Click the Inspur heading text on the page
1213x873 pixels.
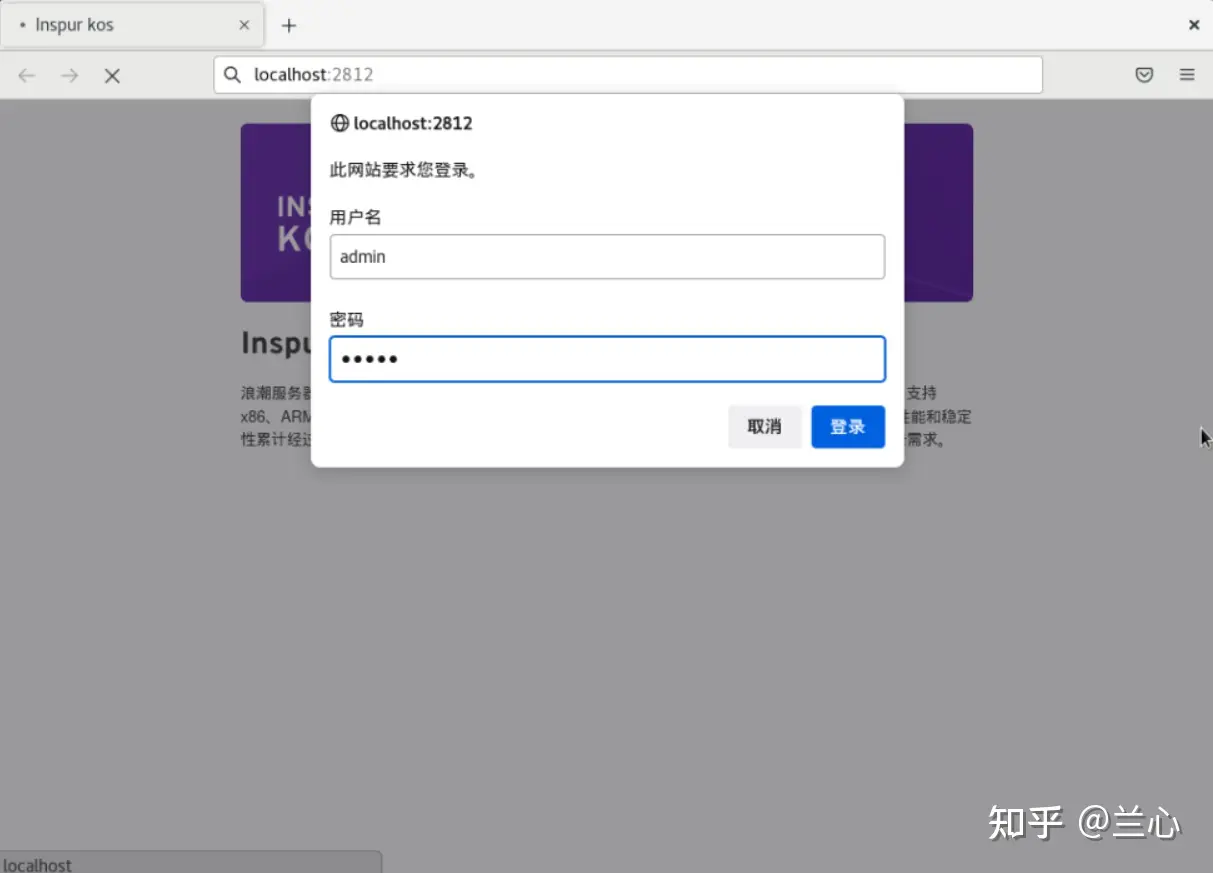click(270, 343)
